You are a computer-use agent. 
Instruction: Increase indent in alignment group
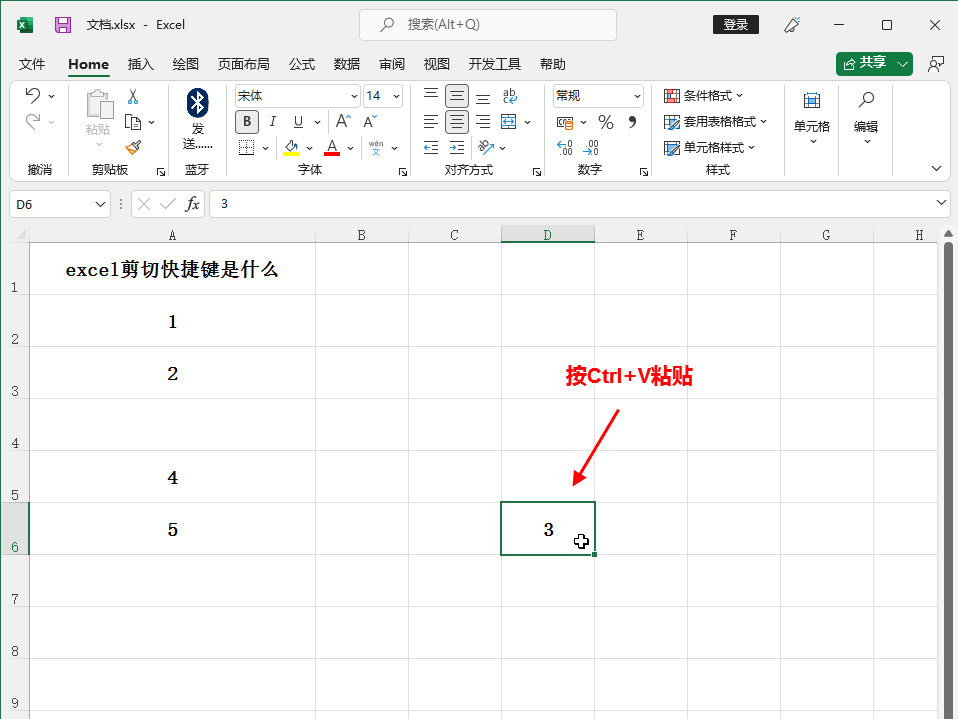(457, 147)
